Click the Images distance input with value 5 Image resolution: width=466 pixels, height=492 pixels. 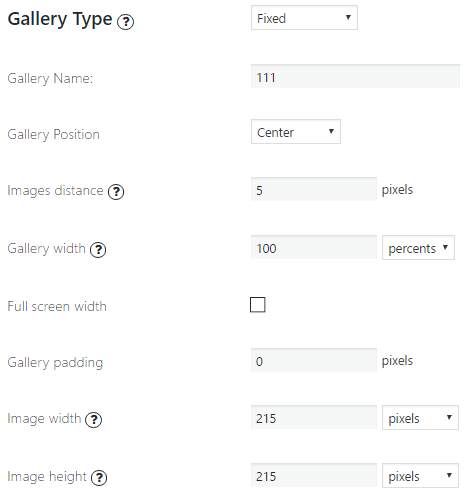314,189
